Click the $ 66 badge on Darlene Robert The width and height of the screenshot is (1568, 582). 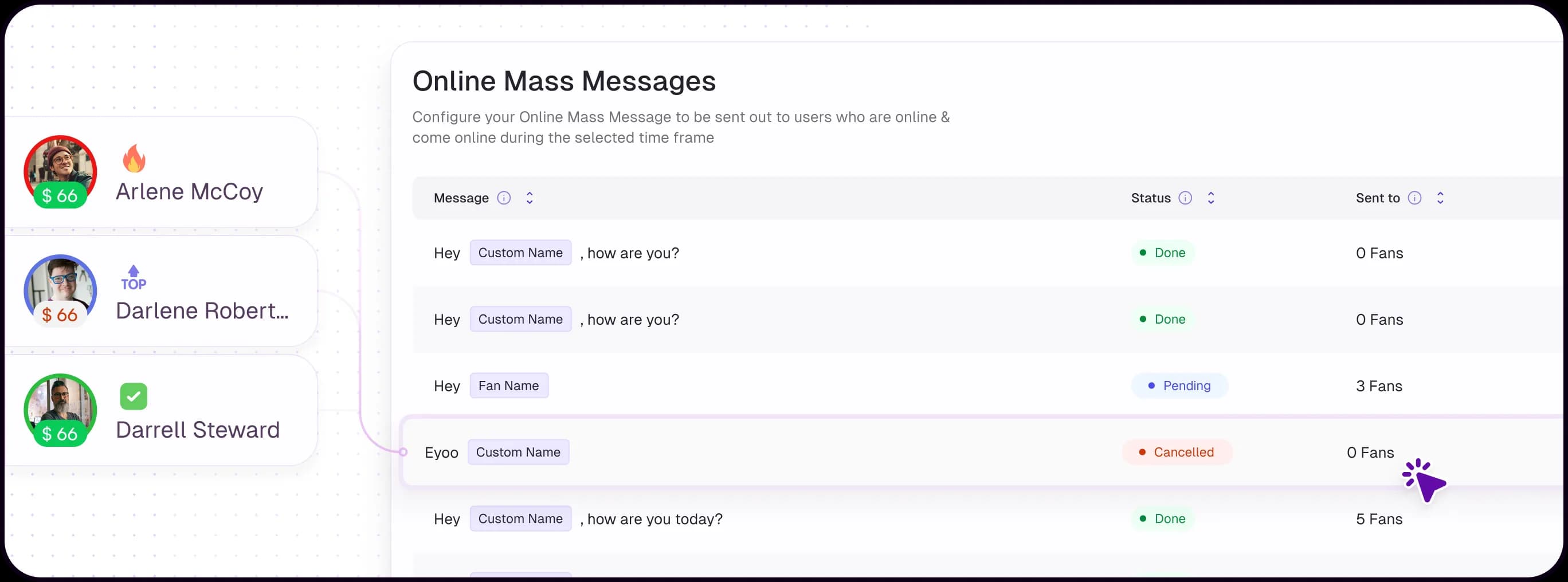pos(60,314)
